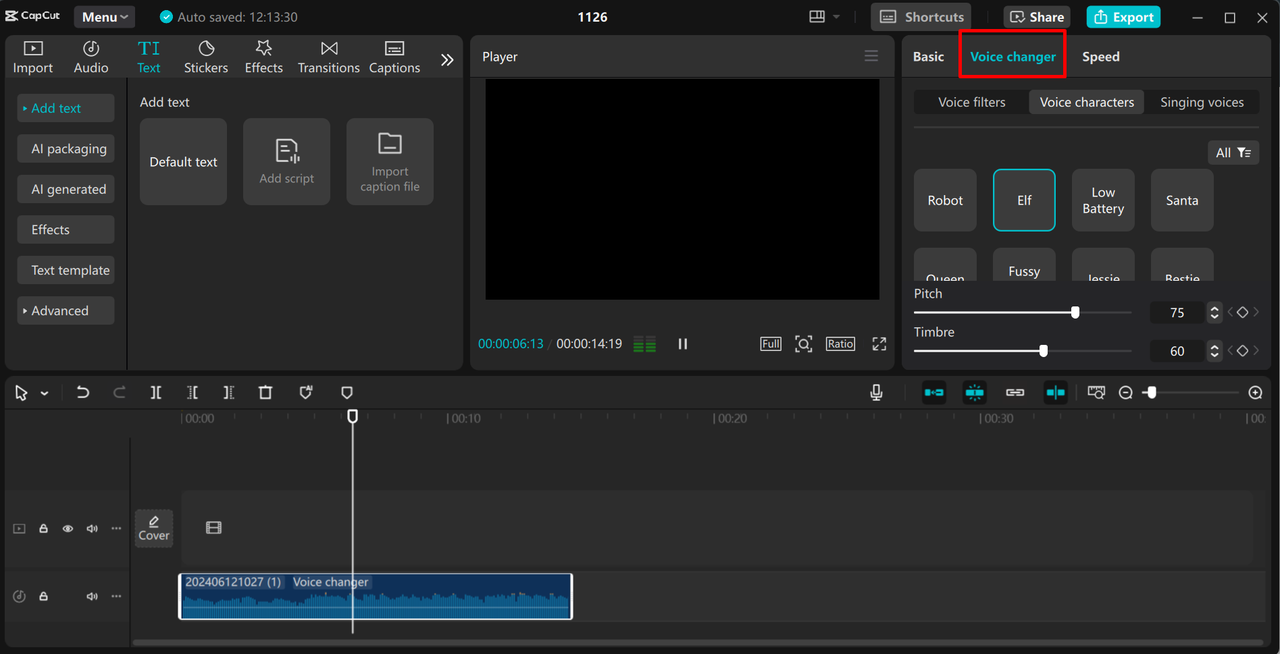Adjust Timbre value stepper arrows
The width and height of the screenshot is (1280, 654).
coord(1214,351)
